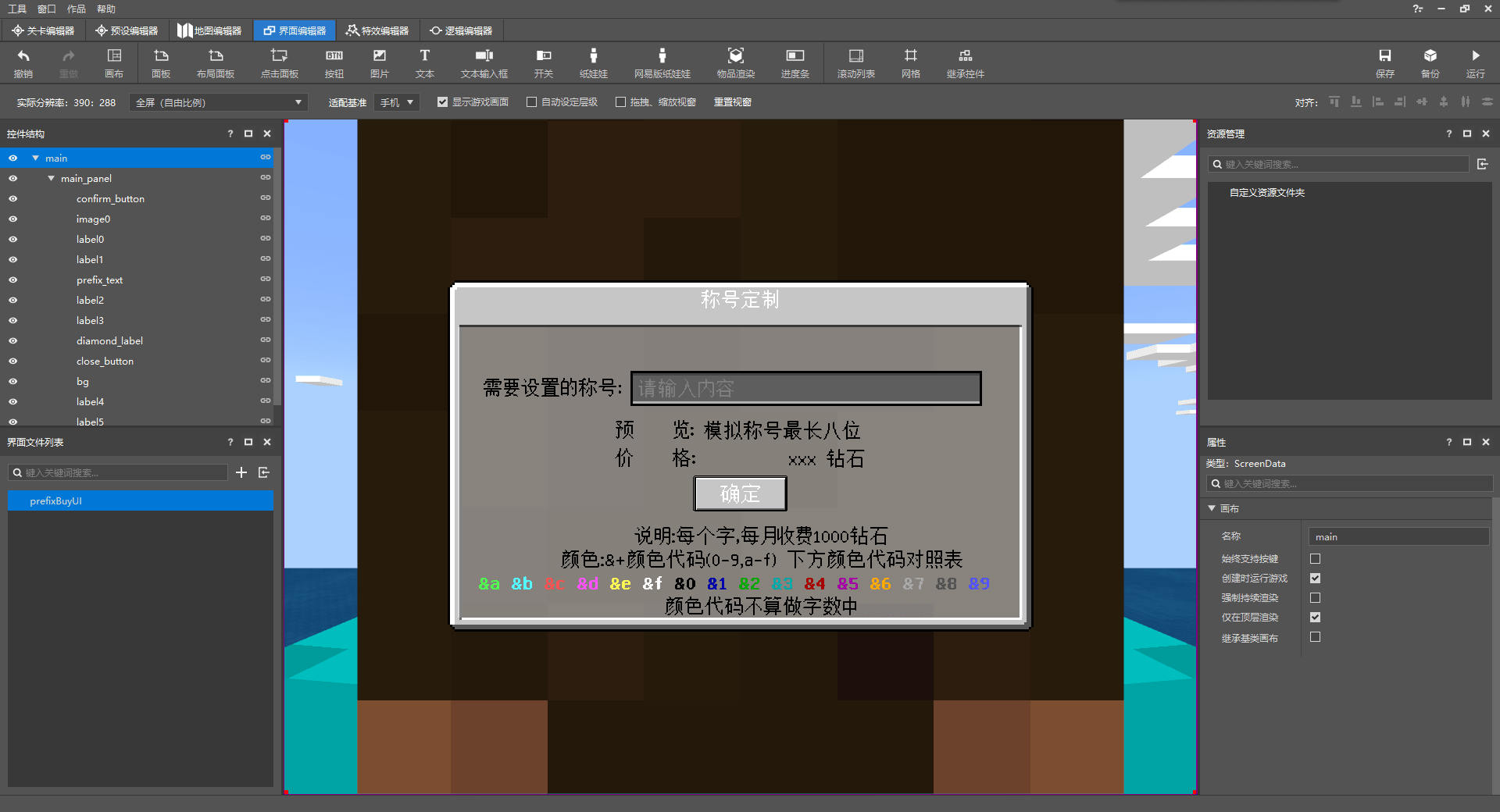Uncheck the 显示游戏画面 checkbox
Viewport: 1500px width, 812px height.
click(443, 102)
